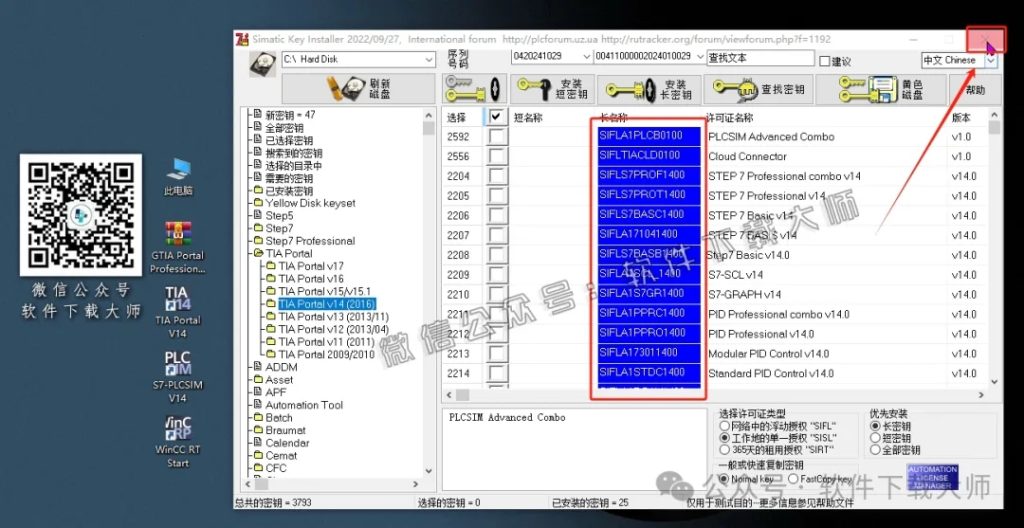The width and height of the screenshot is (1024, 528).
Task: Click the 查找密钥 find key button
Action: pyautogui.click(x=758, y=89)
